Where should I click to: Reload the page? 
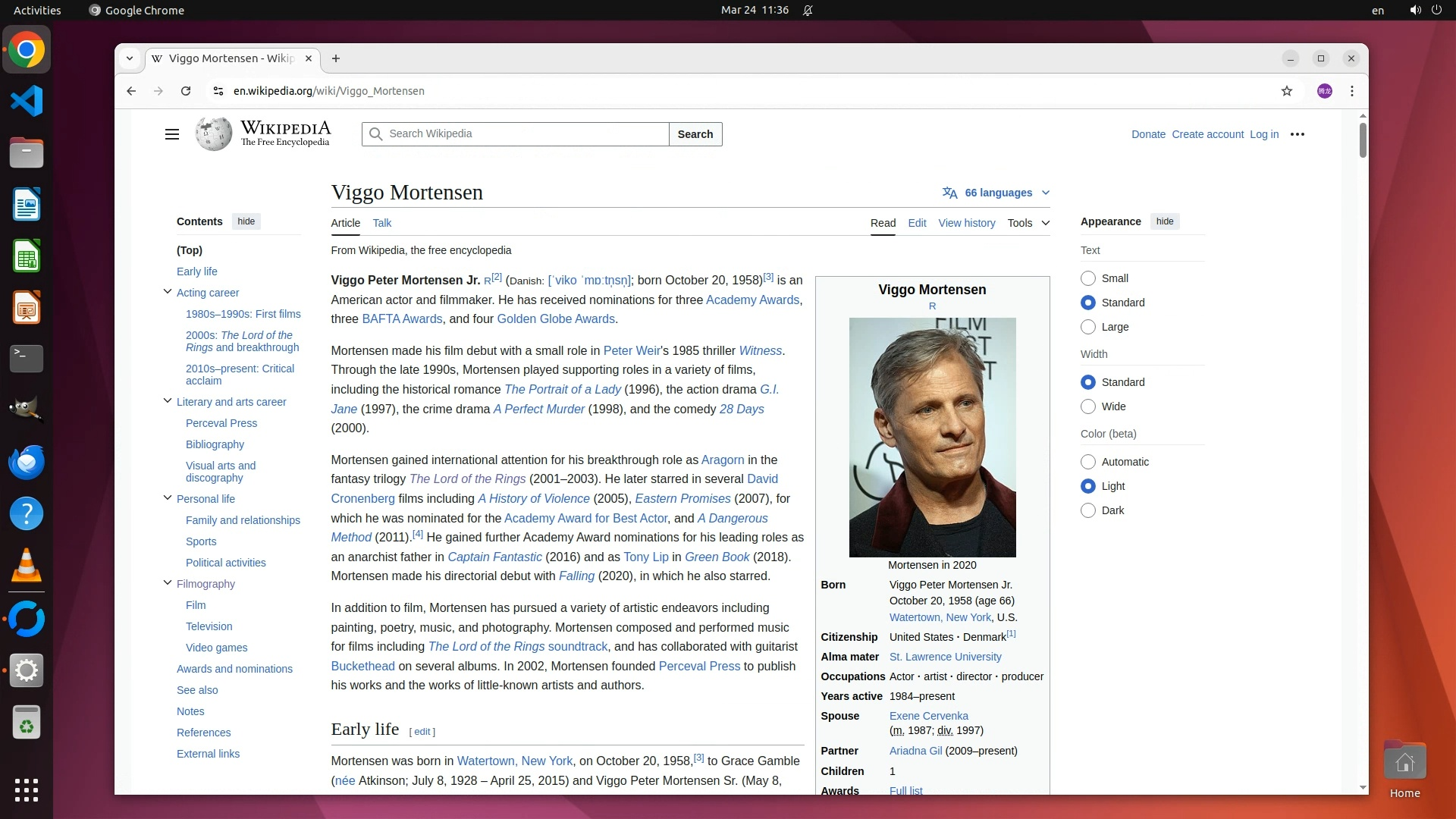[186, 91]
